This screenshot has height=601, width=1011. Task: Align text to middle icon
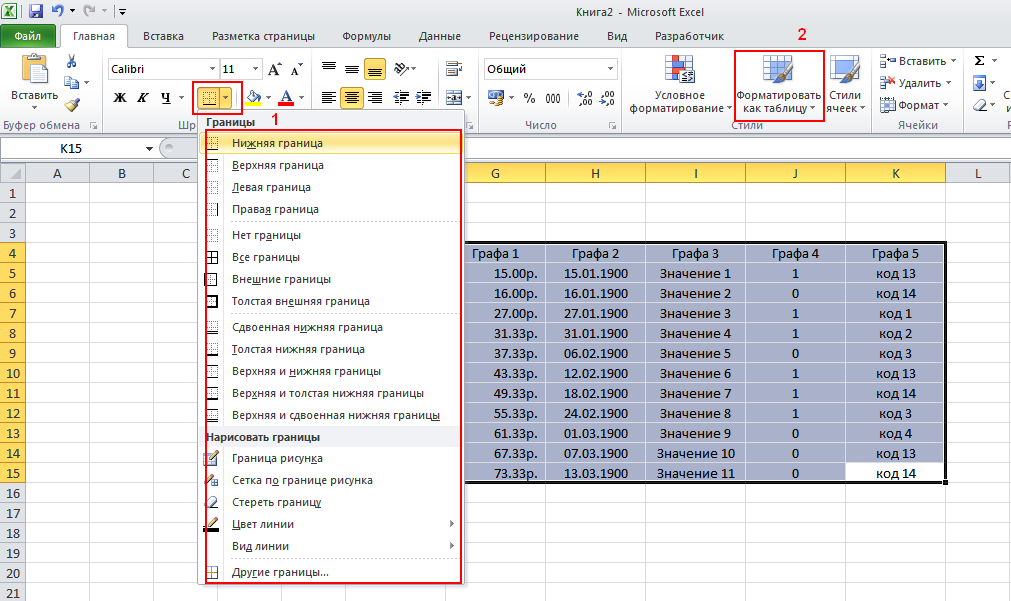tap(352, 68)
